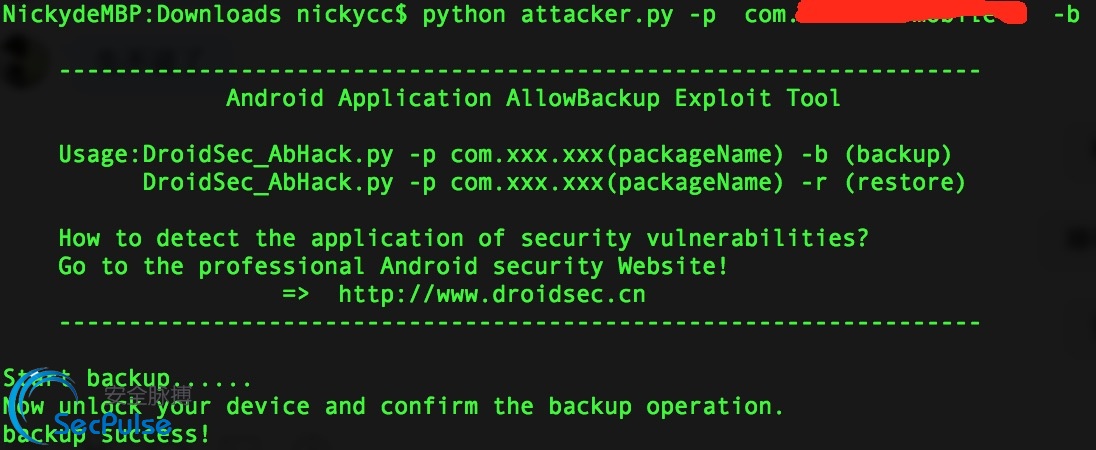This screenshot has height=450, width=1096.
Task: Click the '-b (backup)' usage option
Action: click(877, 154)
